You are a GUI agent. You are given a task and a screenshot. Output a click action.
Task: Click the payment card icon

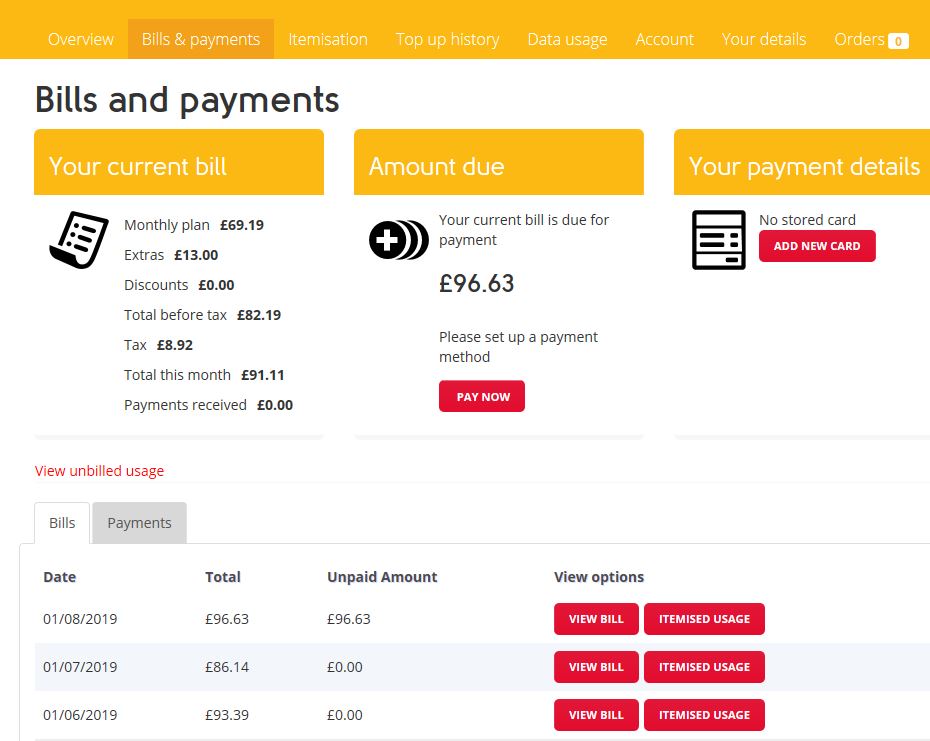coord(718,240)
